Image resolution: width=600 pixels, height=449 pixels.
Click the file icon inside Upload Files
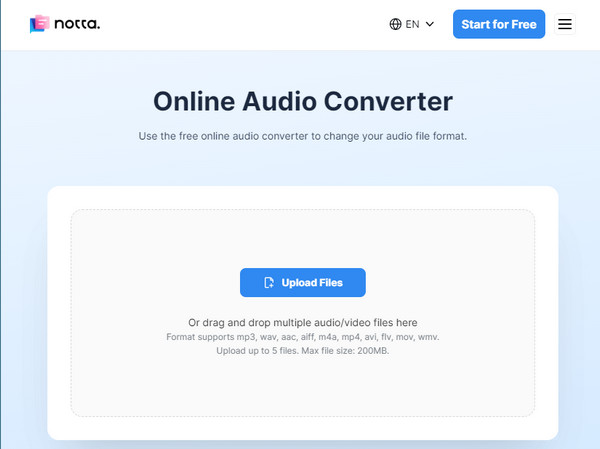(268, 283)
